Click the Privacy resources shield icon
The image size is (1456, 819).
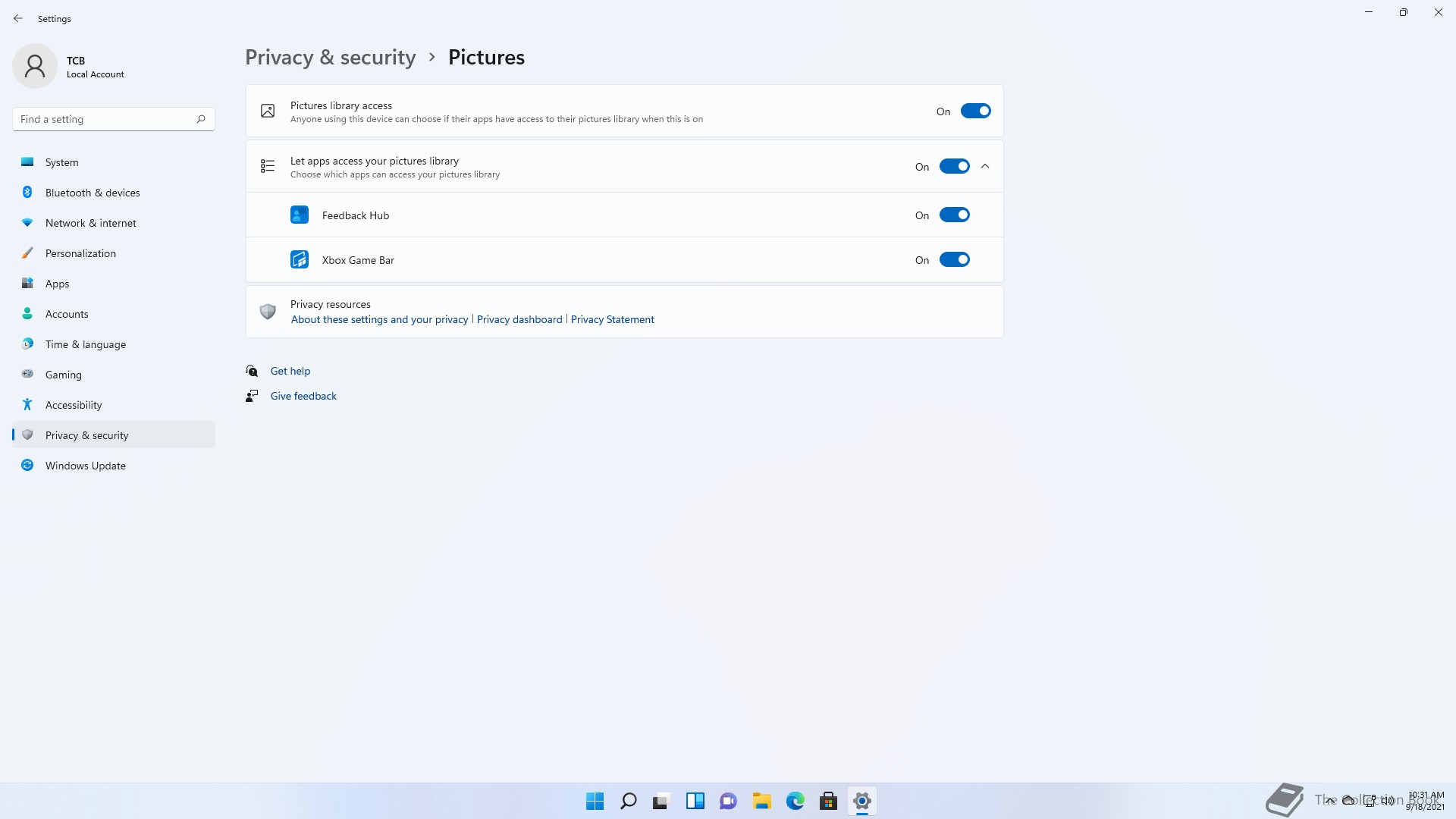pyautogui.click(x=268, y=312)
